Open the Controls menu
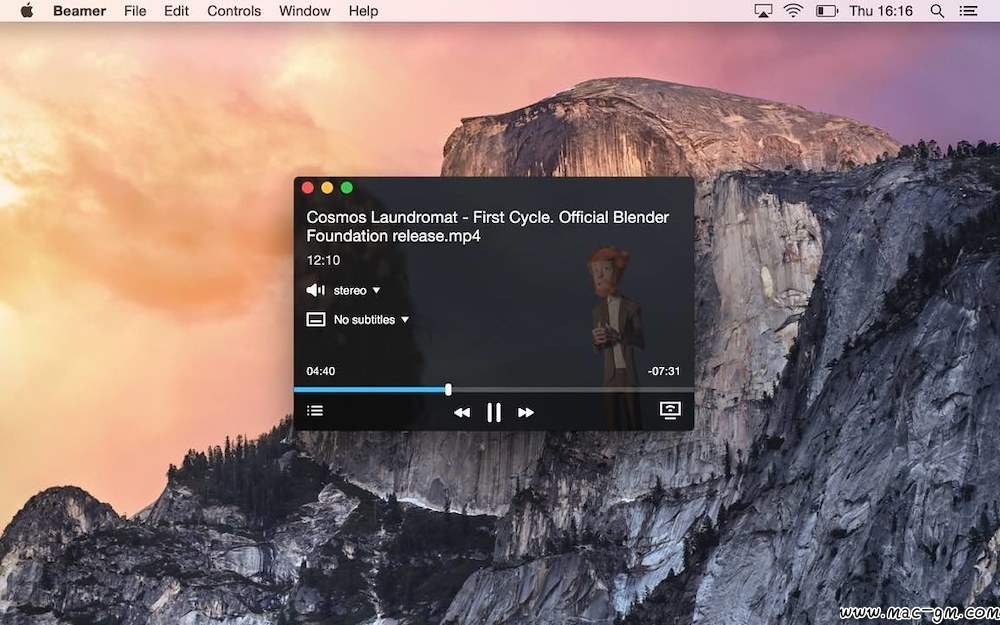Image resolution: width=1000 pixels, height=625 pixels. 234,11
